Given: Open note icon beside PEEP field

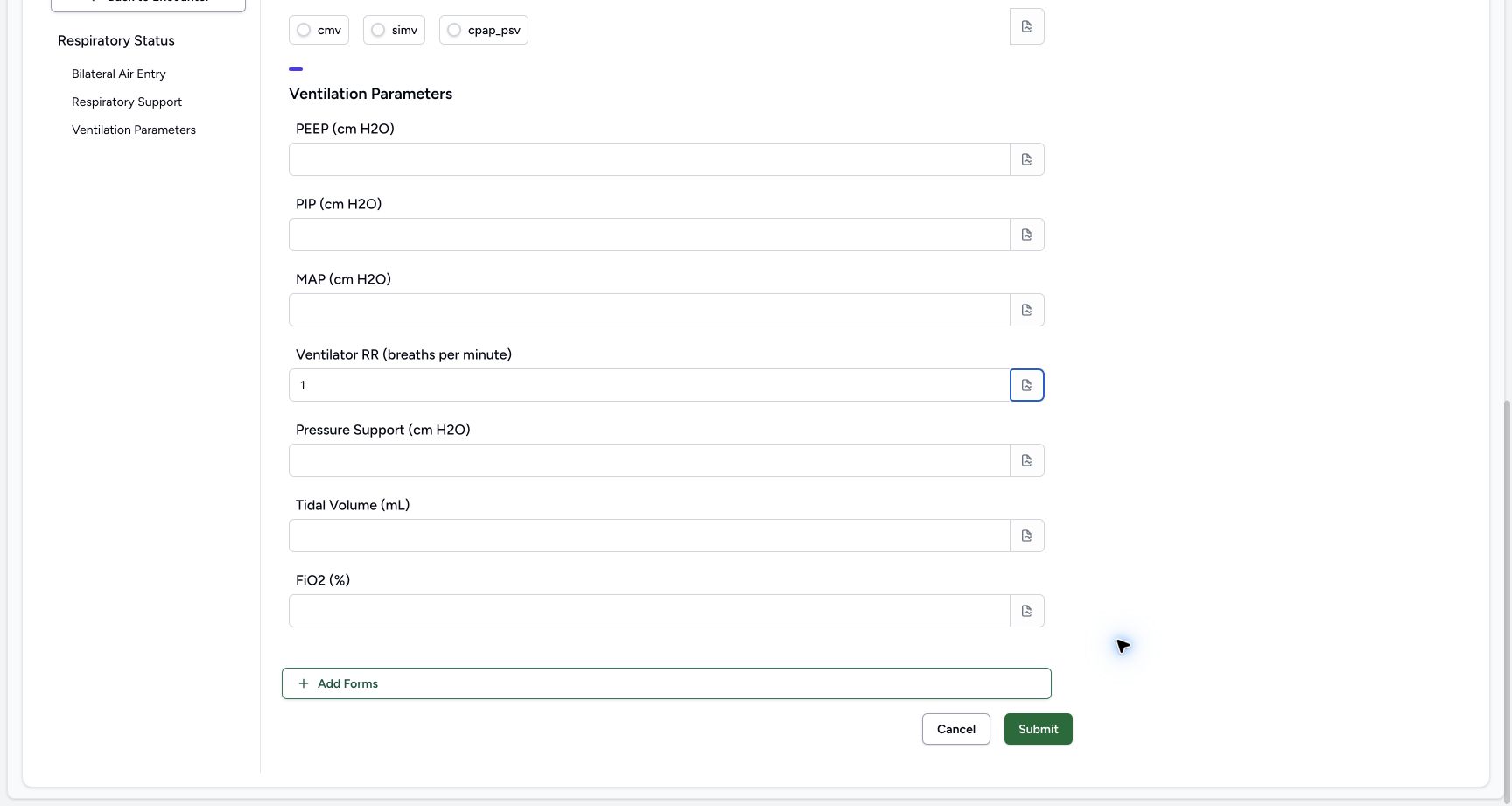Looking at the screenshot, I should point(1027,159).
